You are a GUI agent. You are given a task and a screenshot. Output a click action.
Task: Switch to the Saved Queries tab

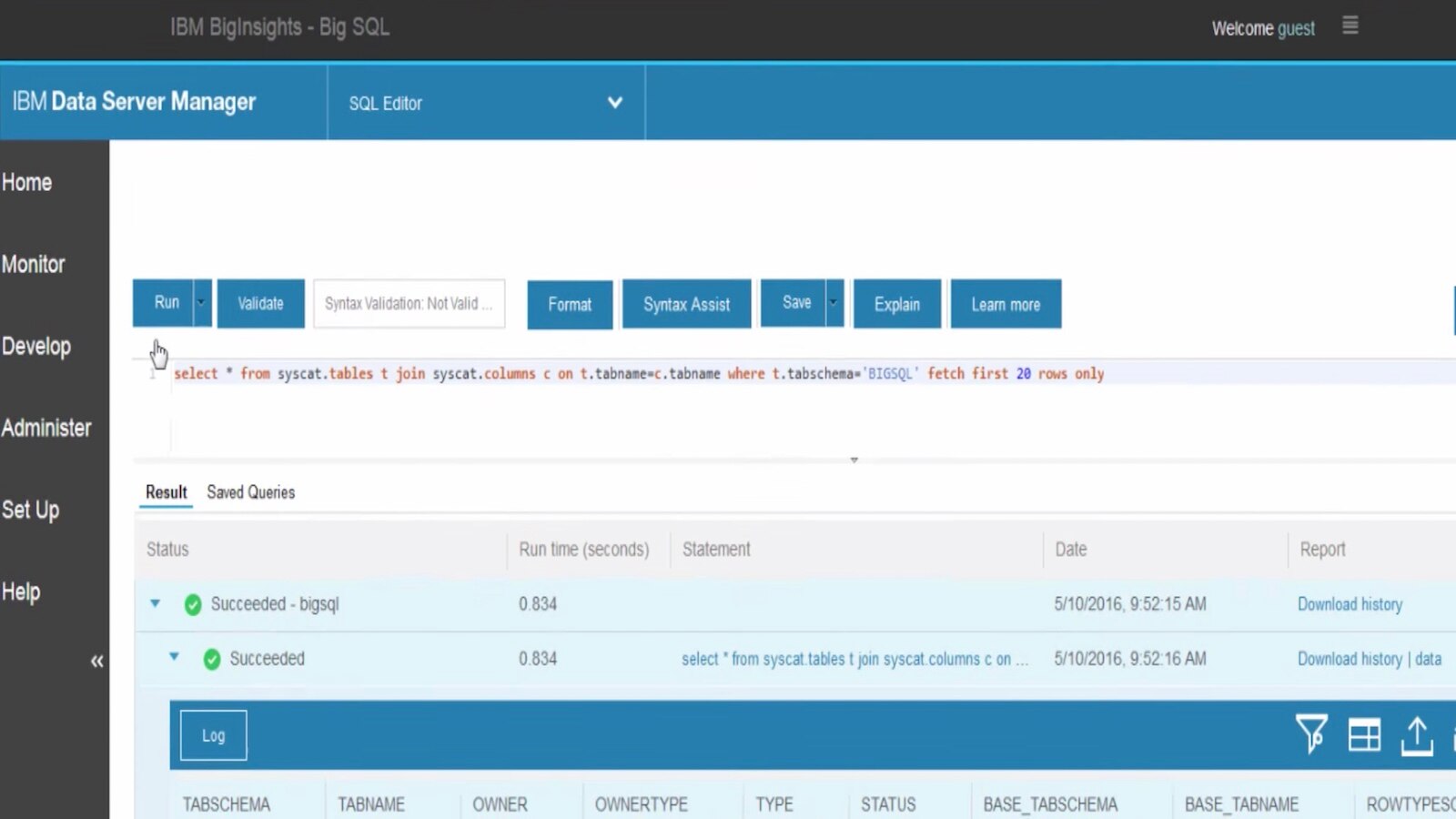[250, 492]
